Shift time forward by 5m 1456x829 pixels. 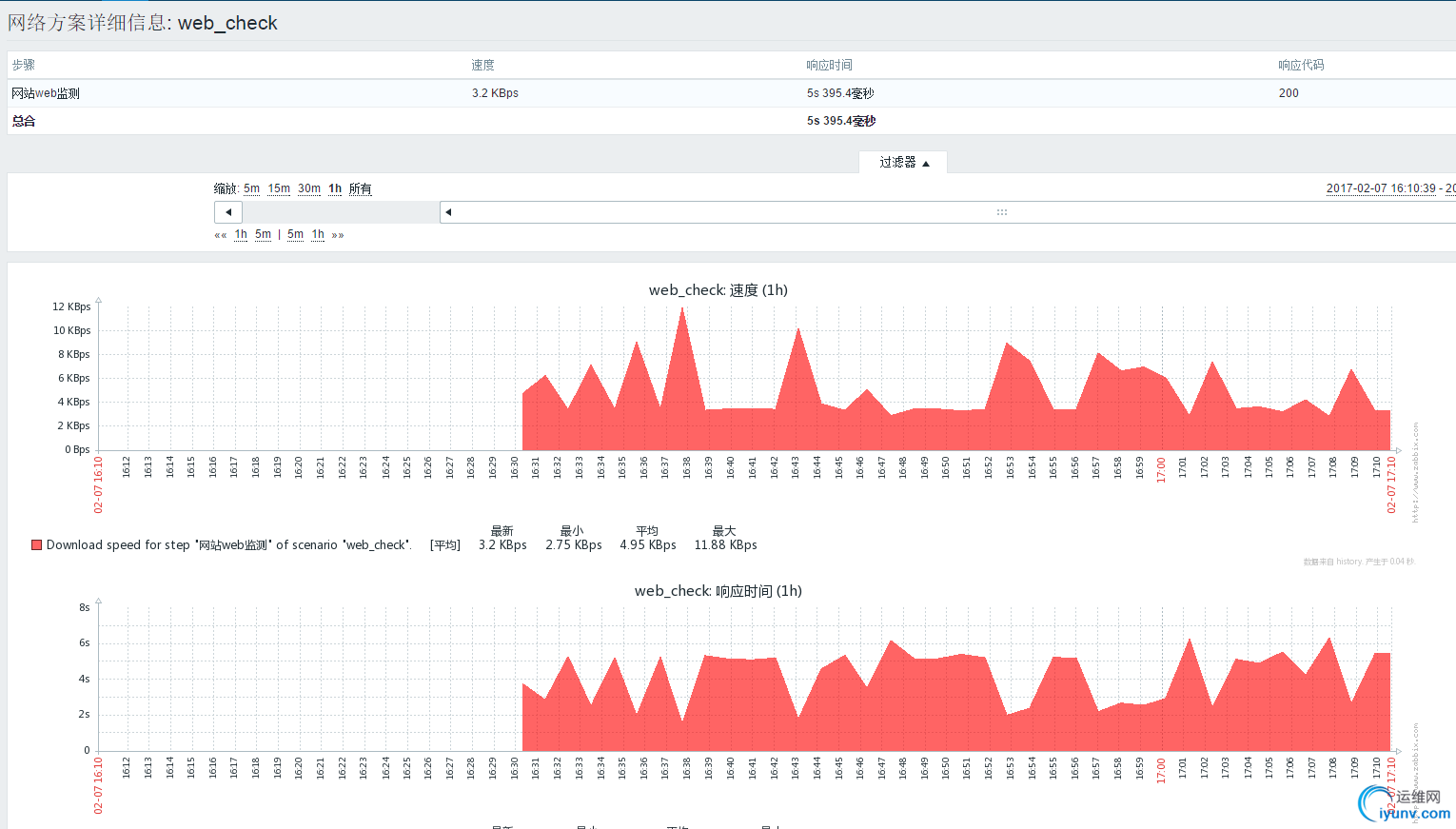point(295,234)
